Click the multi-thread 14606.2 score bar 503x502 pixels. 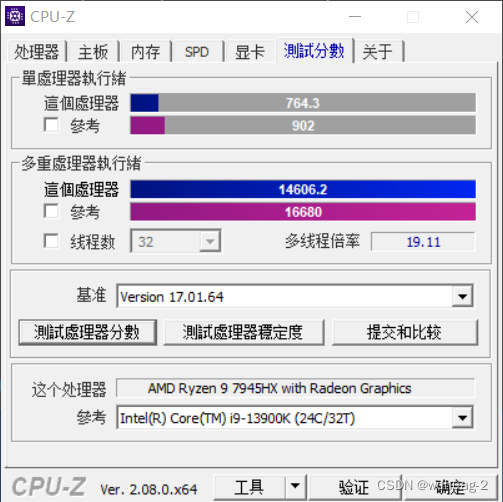click(303, 189)
